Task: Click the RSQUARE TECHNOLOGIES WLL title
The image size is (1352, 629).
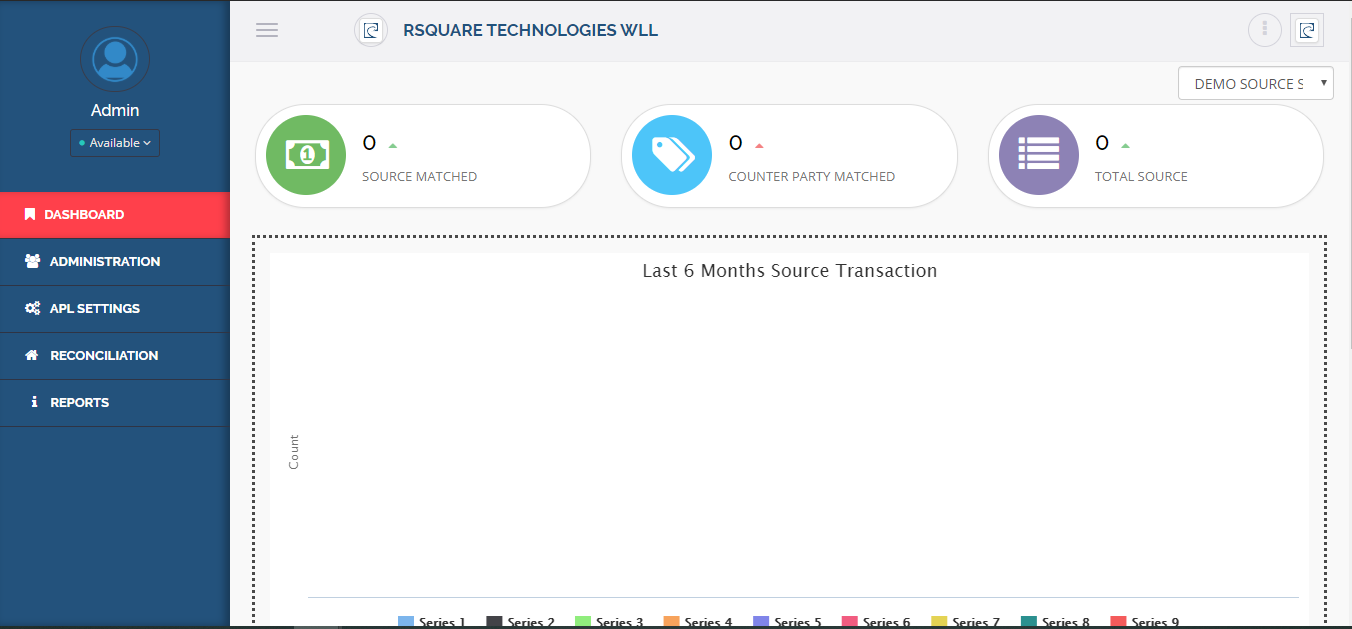Action: [x=530, y=30]
